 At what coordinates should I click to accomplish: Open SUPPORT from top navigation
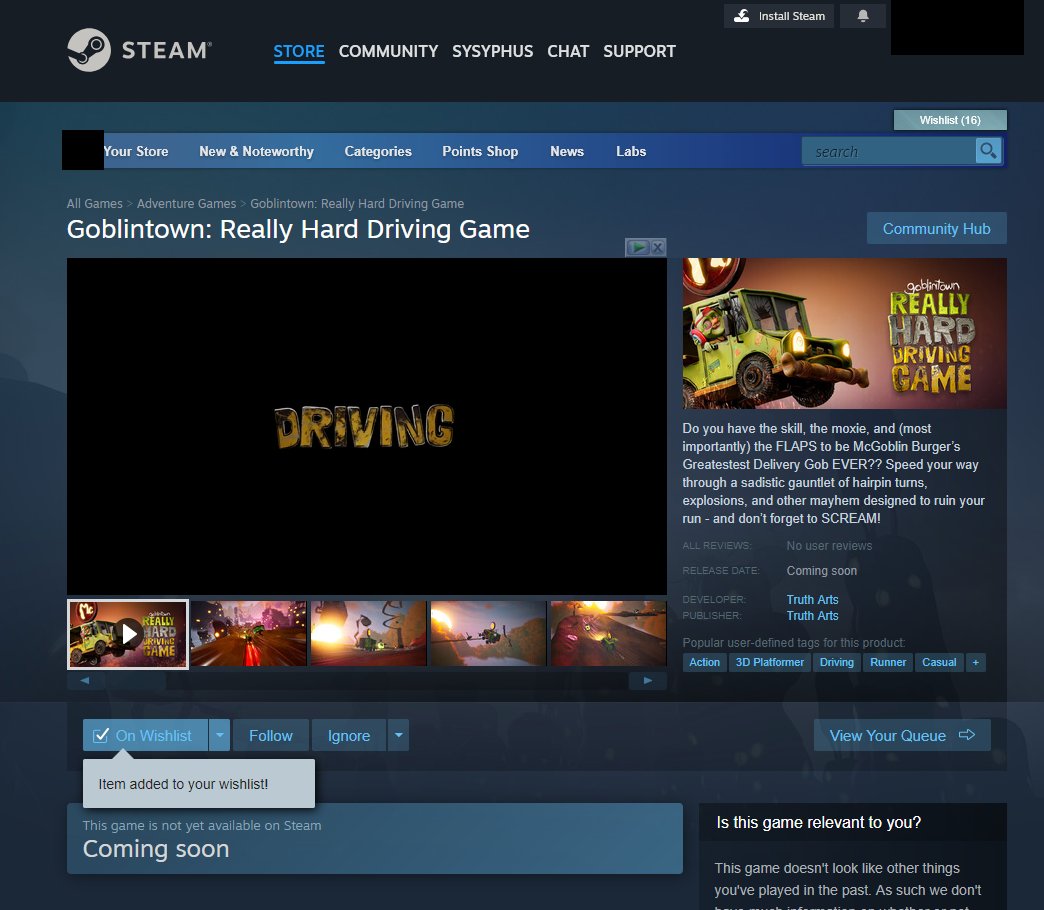tap(639, 51)
